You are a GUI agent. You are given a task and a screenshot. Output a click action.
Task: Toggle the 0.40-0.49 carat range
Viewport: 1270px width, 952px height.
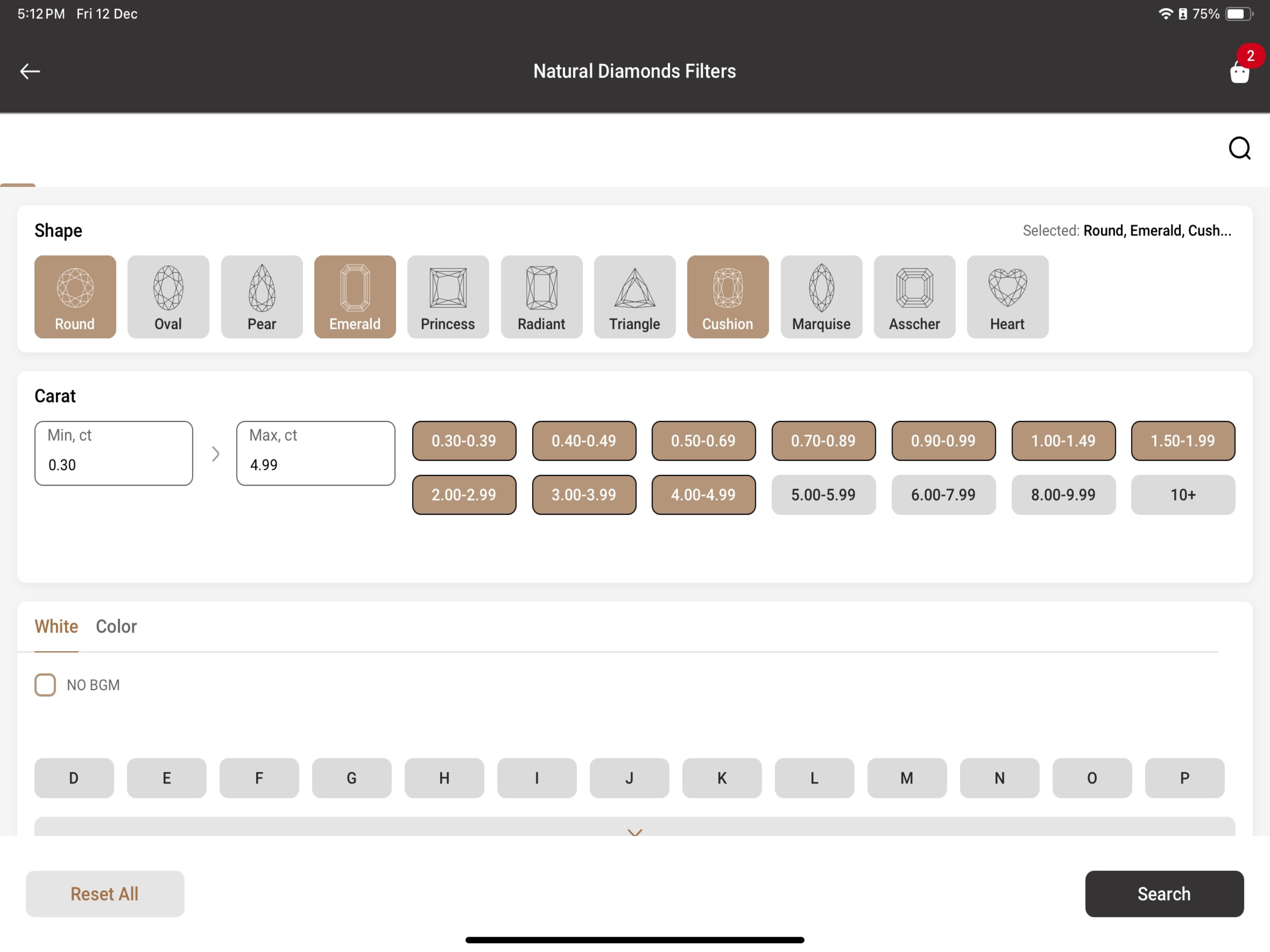[x=584, y=440]
